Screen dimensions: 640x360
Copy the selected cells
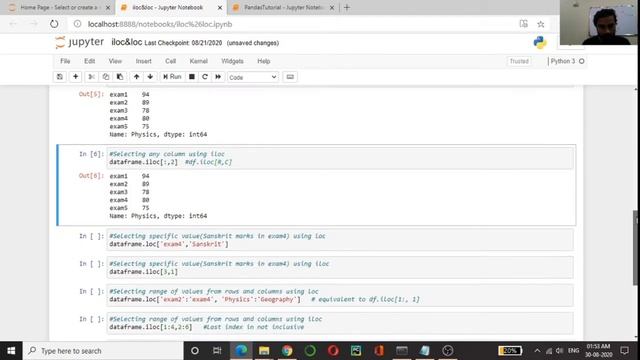pyautogui.click(x=106, y=77)
